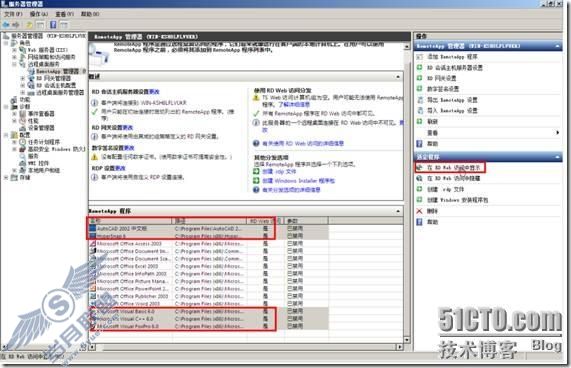This screenshot has height=368, width=571.
Task: Click 创建 Windows Installer 程序包 link in overview
Action: 299,181
